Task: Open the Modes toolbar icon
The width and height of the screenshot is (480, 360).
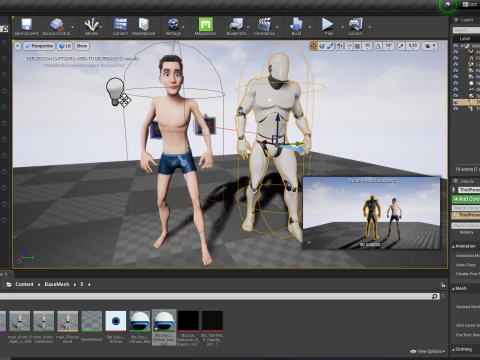Action: pos(91,25)
